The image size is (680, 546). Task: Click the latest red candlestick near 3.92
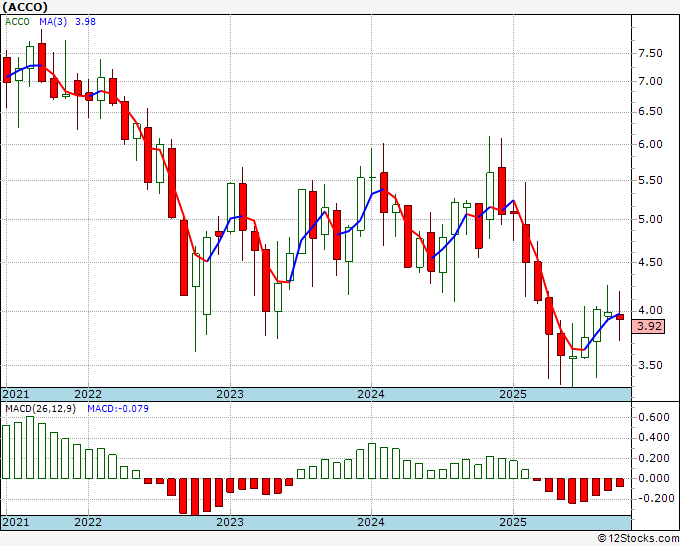click(620, 317)
